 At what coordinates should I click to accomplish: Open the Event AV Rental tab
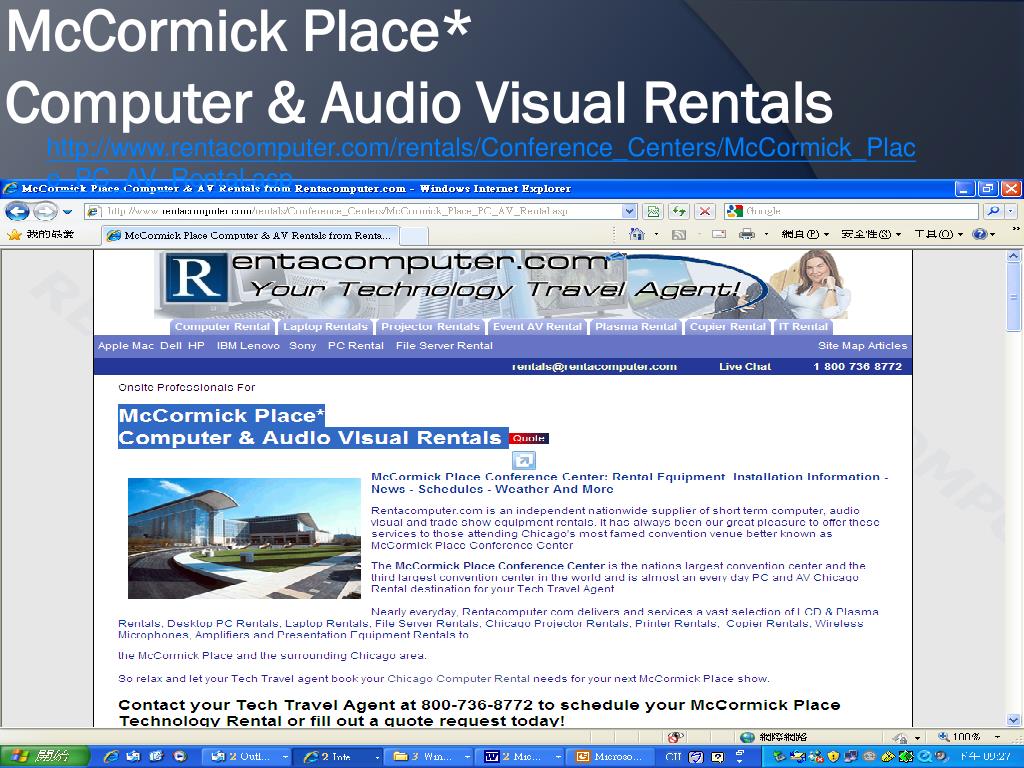(x=537, y=327)
